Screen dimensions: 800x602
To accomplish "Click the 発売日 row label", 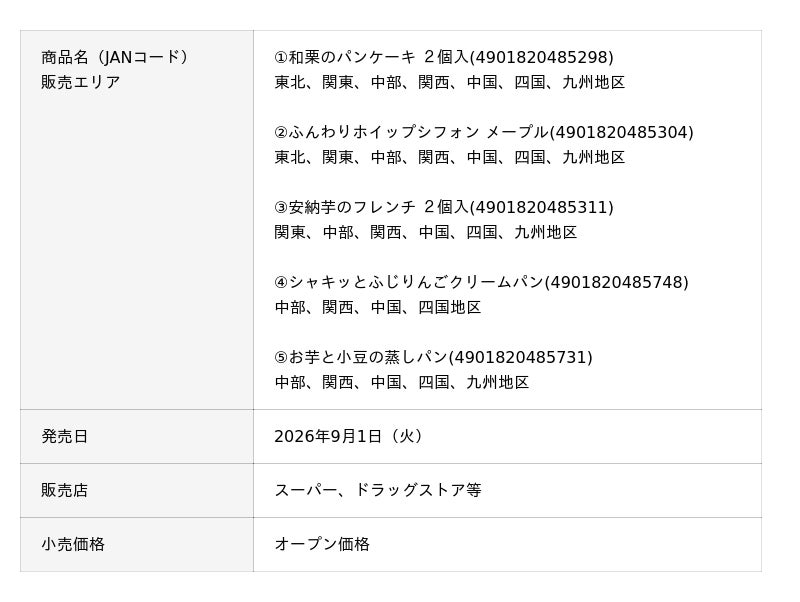I will click(64, 436).
